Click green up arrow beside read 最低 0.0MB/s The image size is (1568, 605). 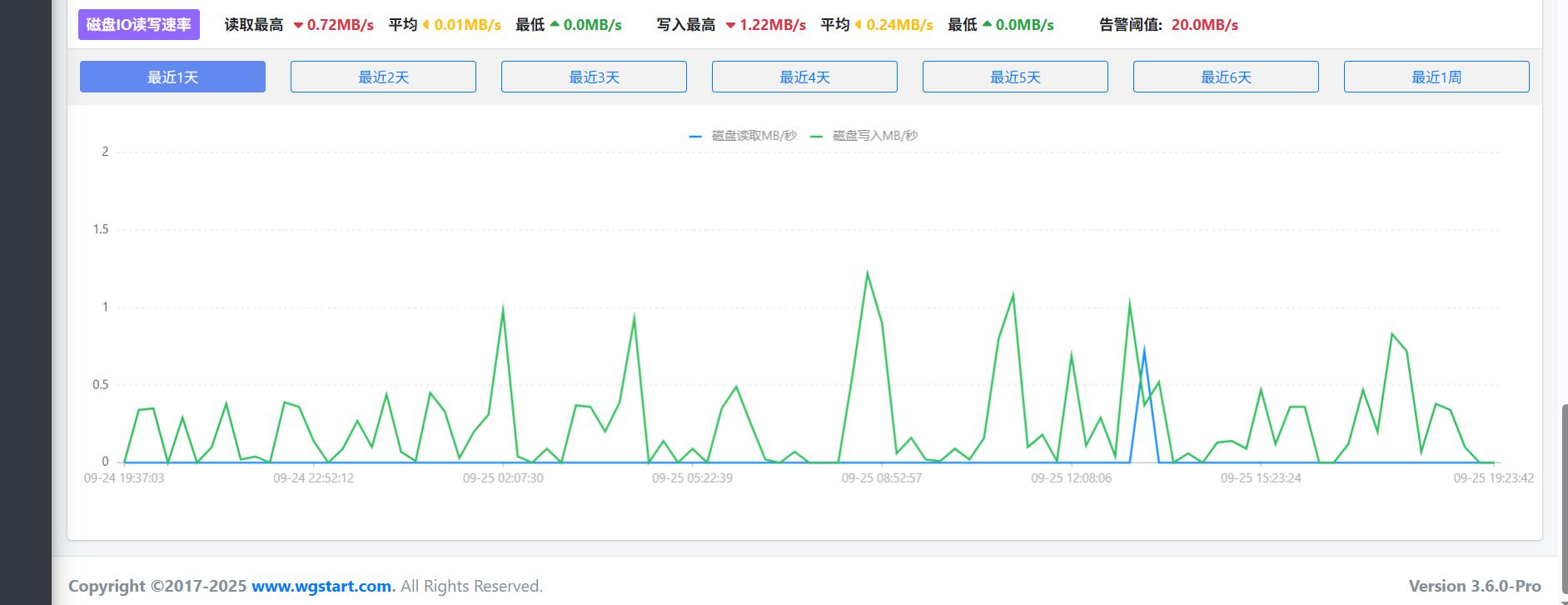pyautogui.click(x=555, y=24)
